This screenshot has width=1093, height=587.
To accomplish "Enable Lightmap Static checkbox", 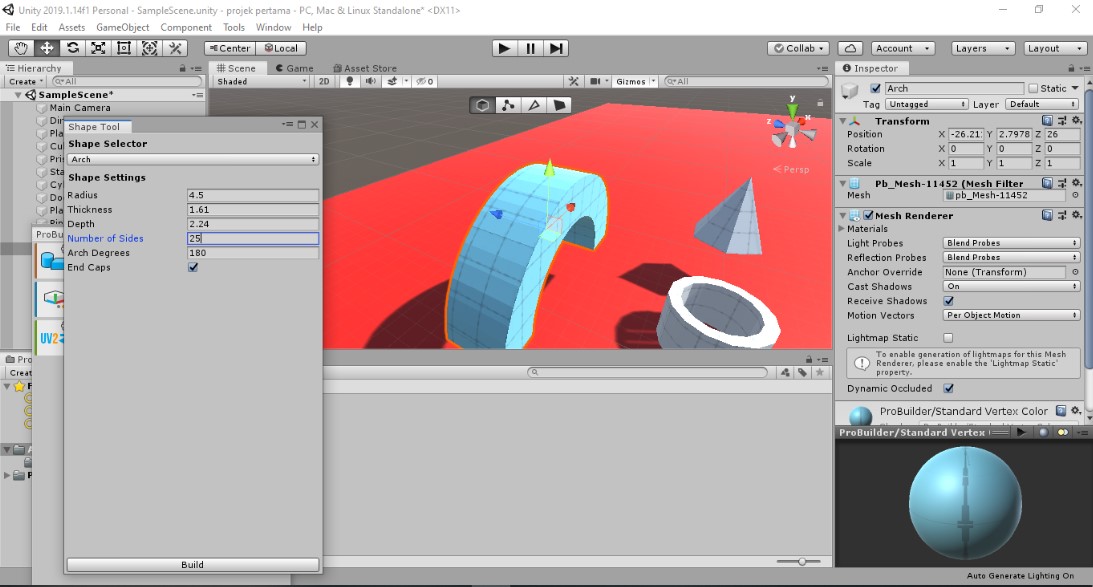I will tap(948, 338).
